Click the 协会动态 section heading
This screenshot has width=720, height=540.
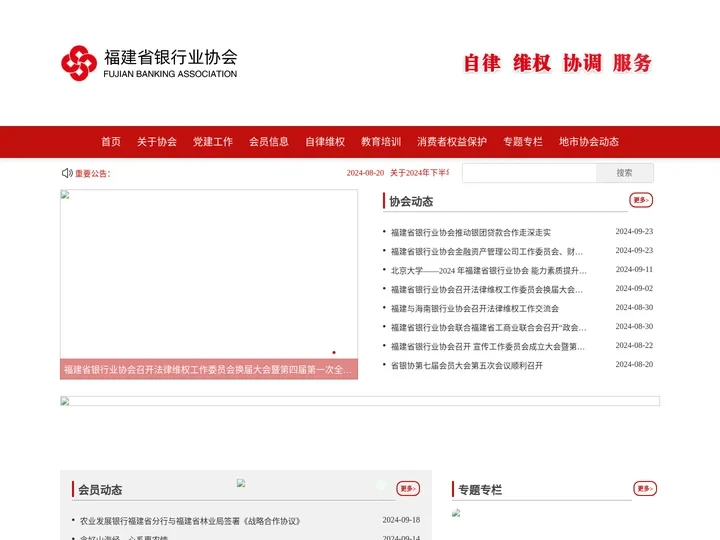[411, 202]
